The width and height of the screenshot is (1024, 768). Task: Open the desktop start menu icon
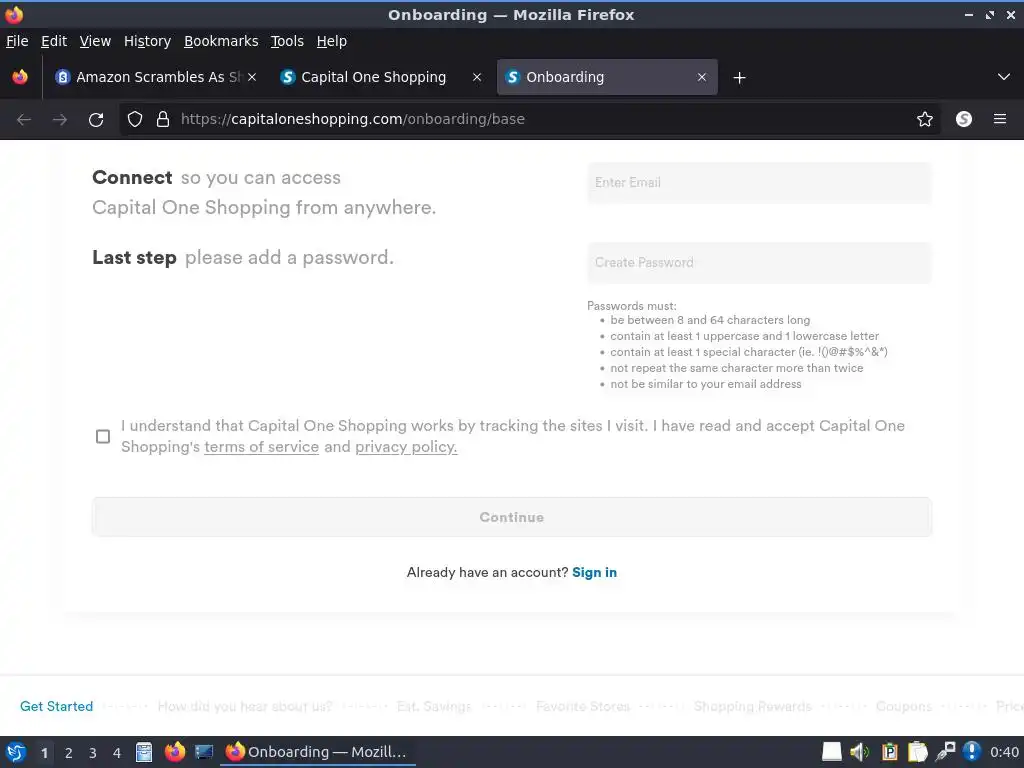(x=16, y=752)
